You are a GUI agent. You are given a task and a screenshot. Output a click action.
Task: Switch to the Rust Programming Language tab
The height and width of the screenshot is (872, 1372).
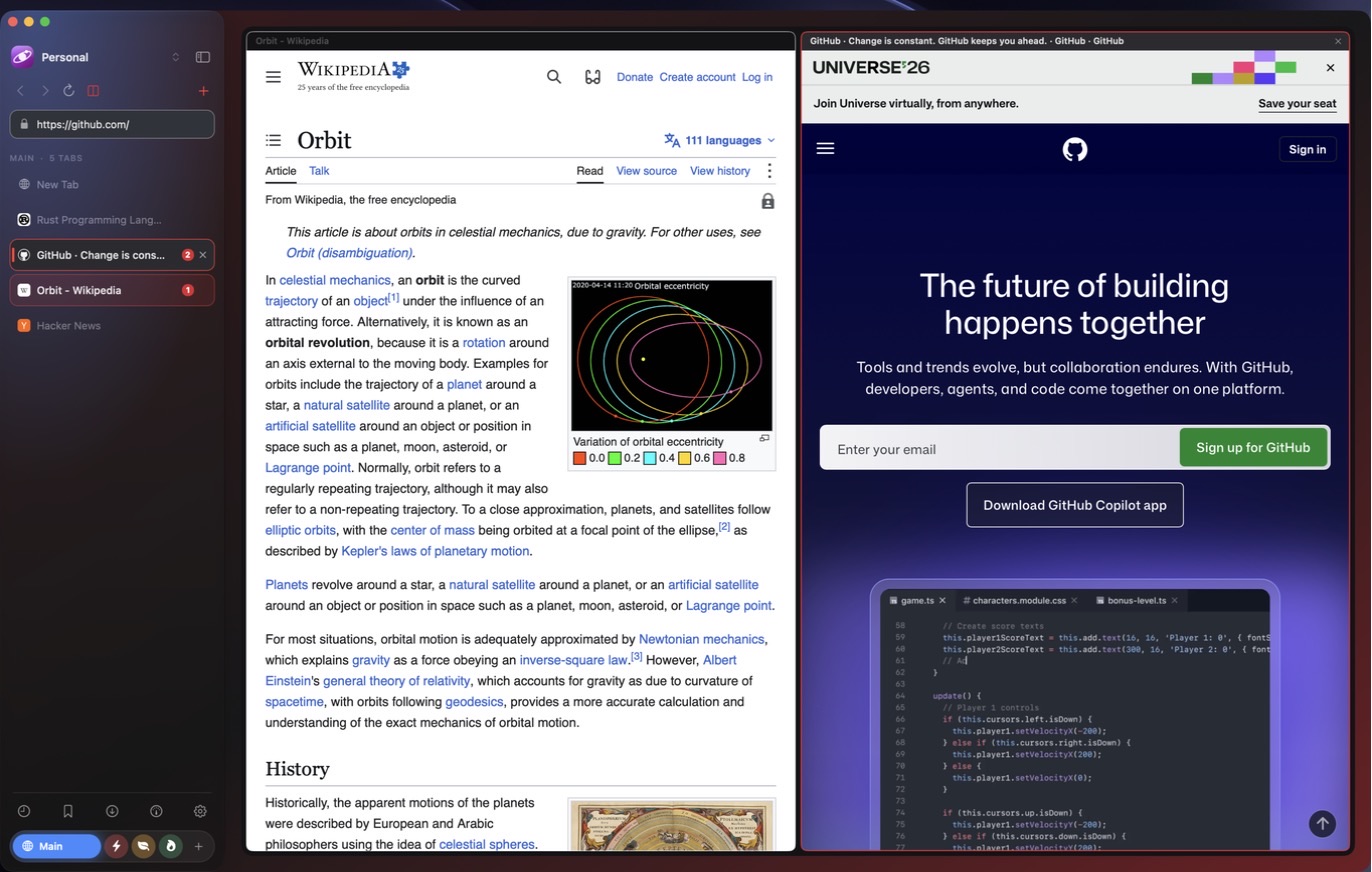coord(112,220)
